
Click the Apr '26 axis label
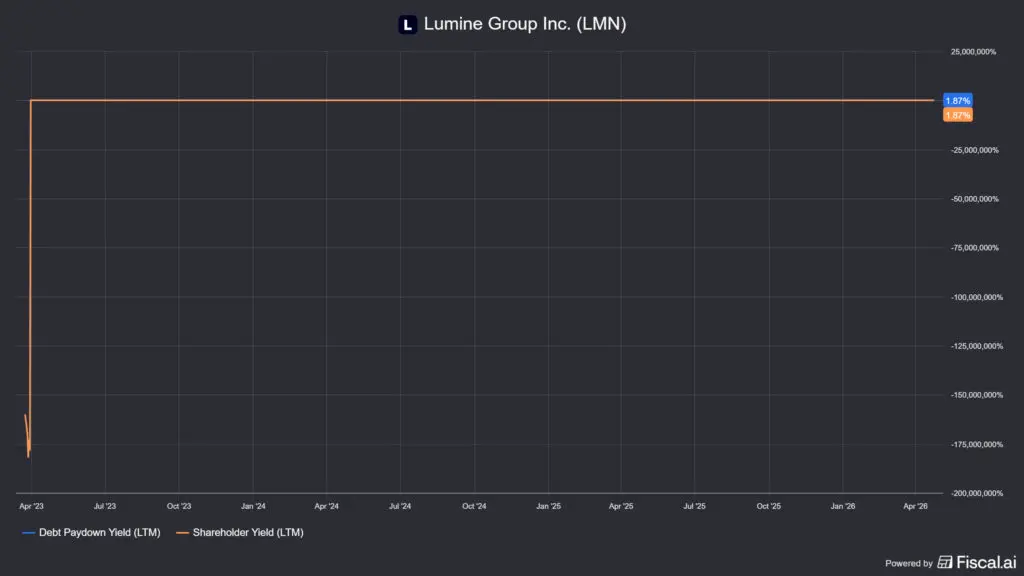(916, 506)
